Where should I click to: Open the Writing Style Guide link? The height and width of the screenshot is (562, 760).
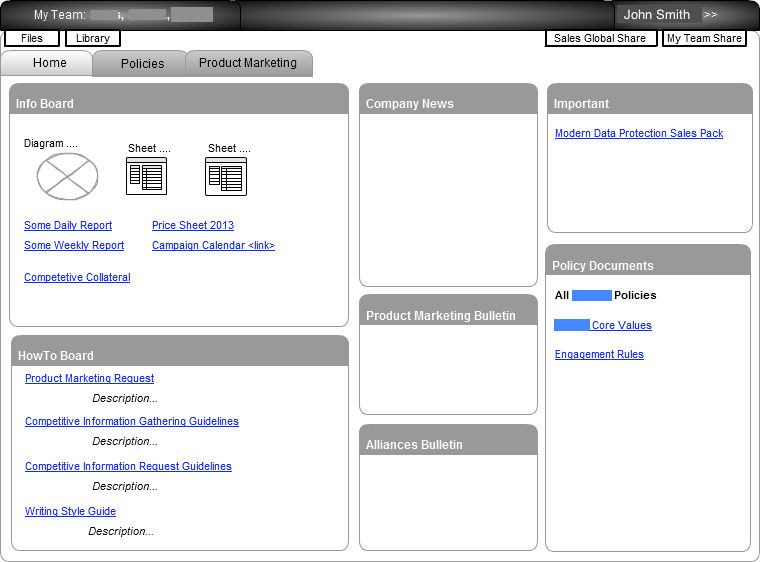click(70, 512)
